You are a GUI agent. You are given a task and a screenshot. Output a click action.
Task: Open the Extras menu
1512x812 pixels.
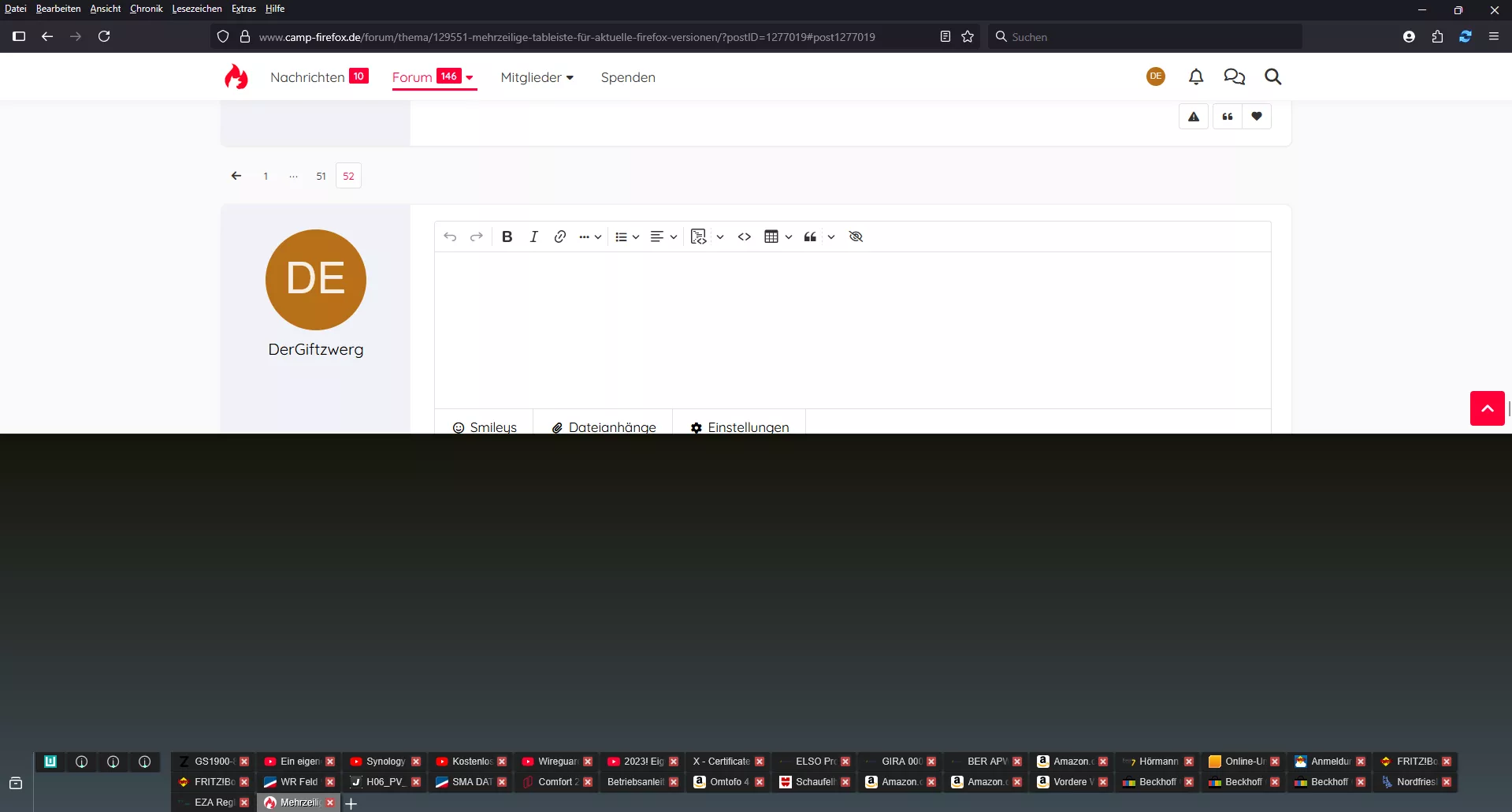pos(243,9)
